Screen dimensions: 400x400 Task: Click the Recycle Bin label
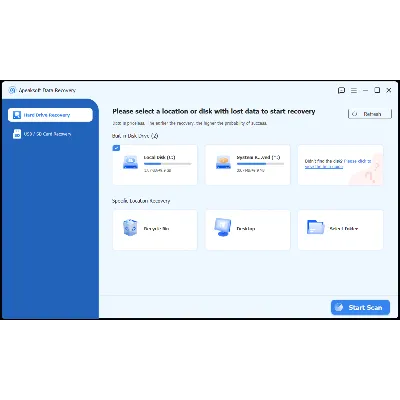point(156,229)
